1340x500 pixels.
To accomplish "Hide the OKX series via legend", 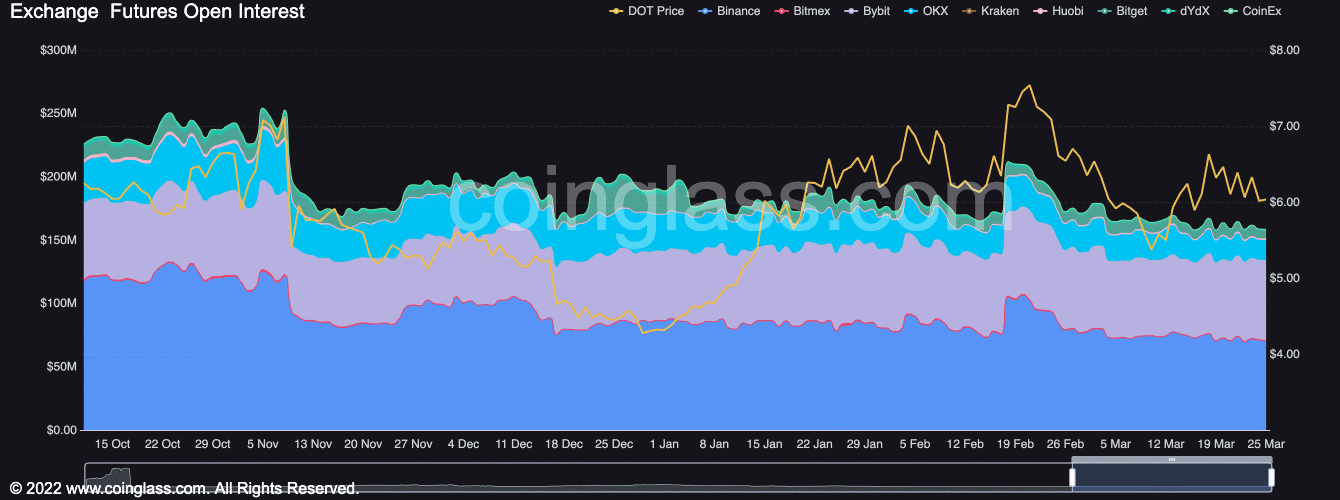I will click(x=924, y=11).
